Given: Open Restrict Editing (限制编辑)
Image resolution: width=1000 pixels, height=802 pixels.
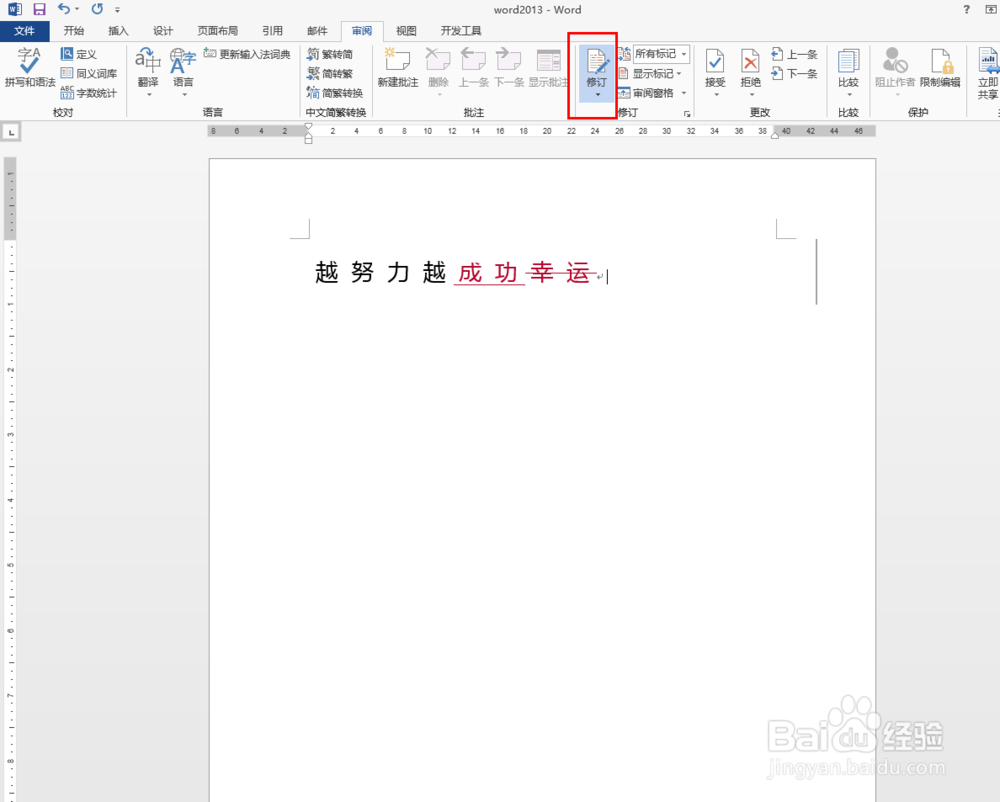Looking at the screenshot, I should click(x=940, y=68).
